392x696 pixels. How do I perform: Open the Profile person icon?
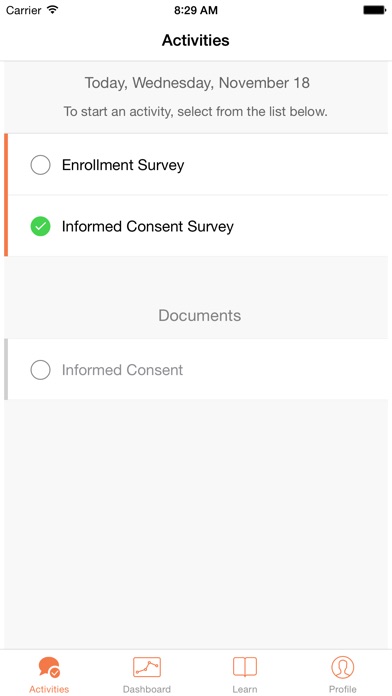[x=343, y=667]
